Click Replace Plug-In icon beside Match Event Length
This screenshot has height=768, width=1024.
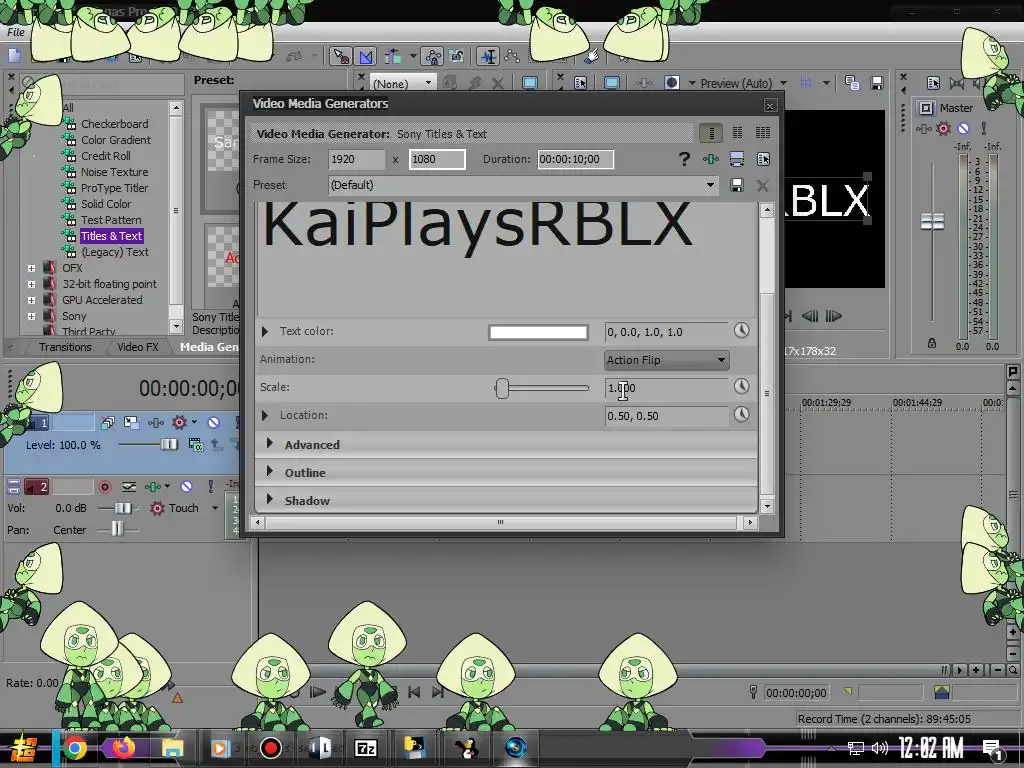pos(763,159)
